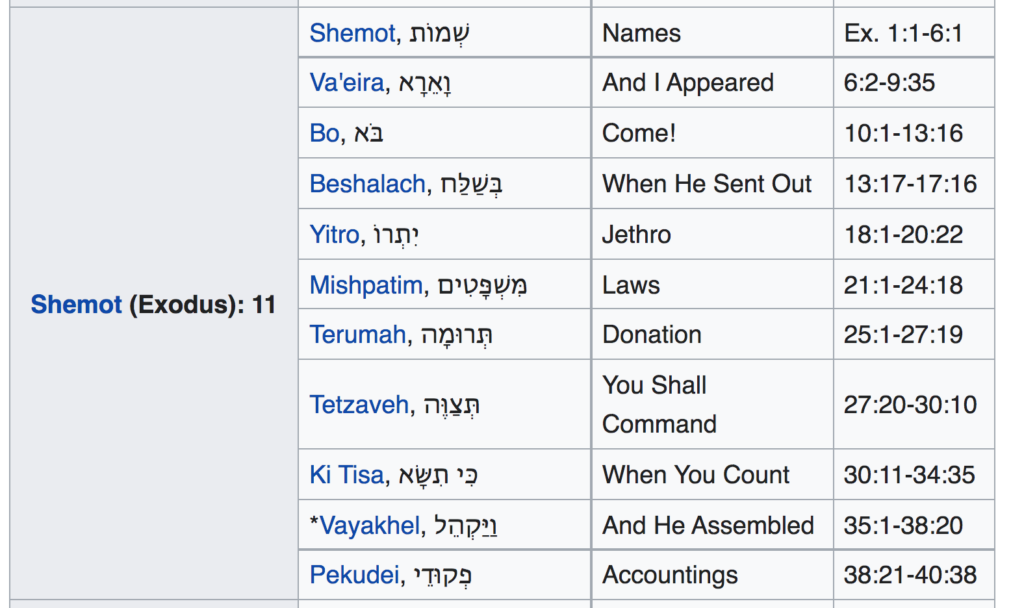
Task: Click the 'You Shall Command' cell
Action: click(x=659, y=405)
